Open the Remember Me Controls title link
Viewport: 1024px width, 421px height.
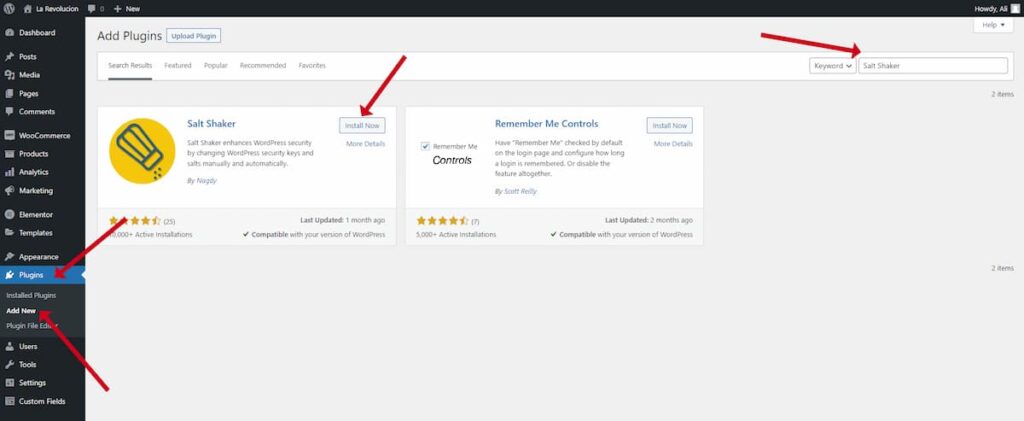(x=547, y=123)
